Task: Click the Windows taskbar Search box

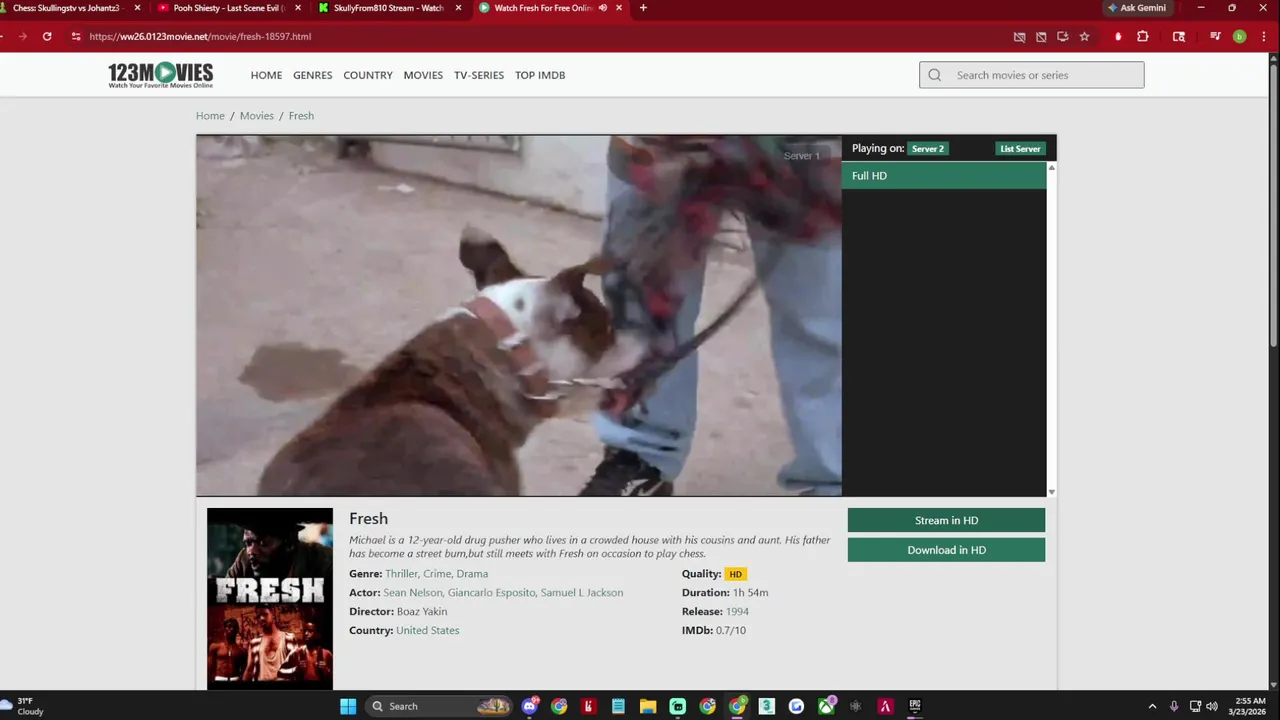Action: pos(437,706)
